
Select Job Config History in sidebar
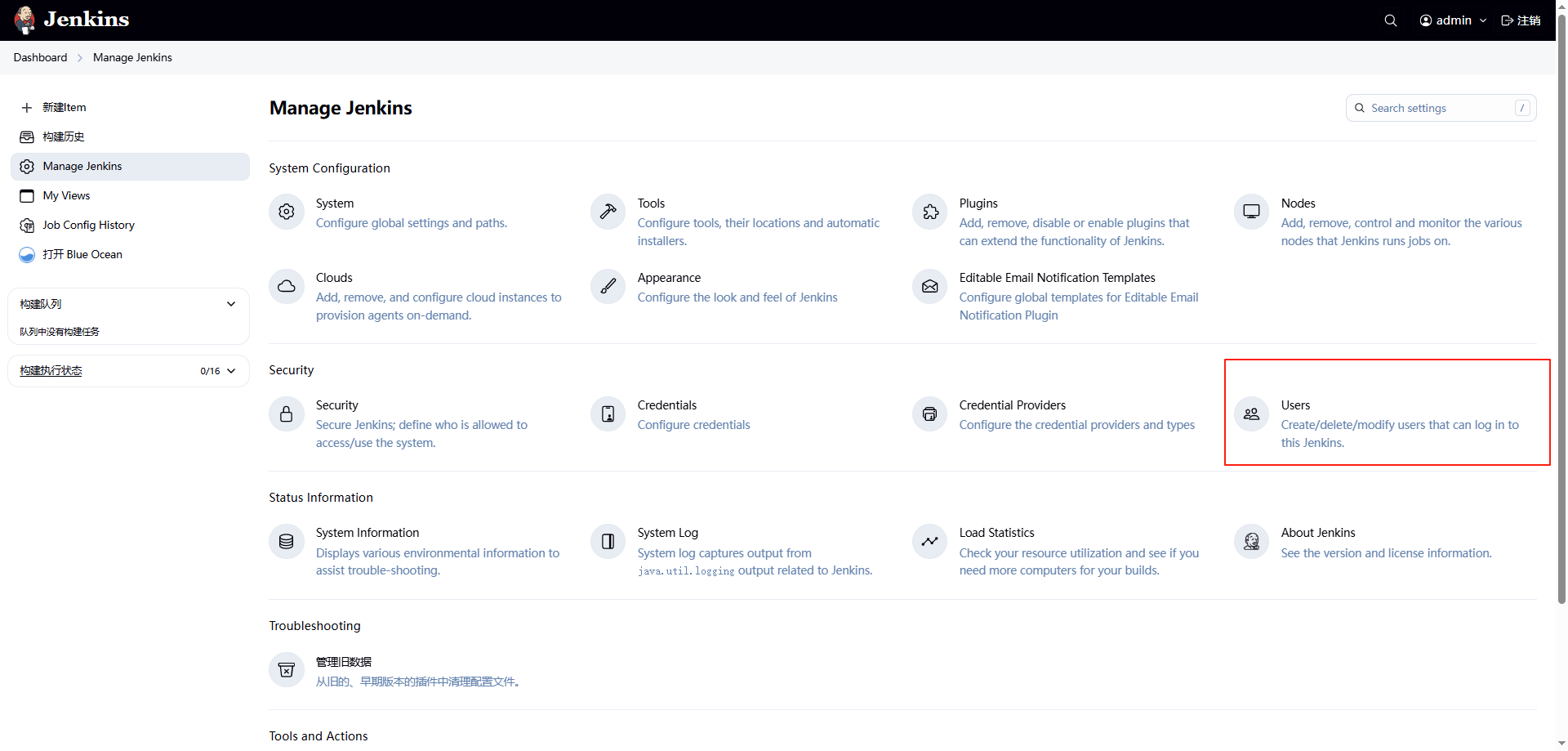[88, 225]
